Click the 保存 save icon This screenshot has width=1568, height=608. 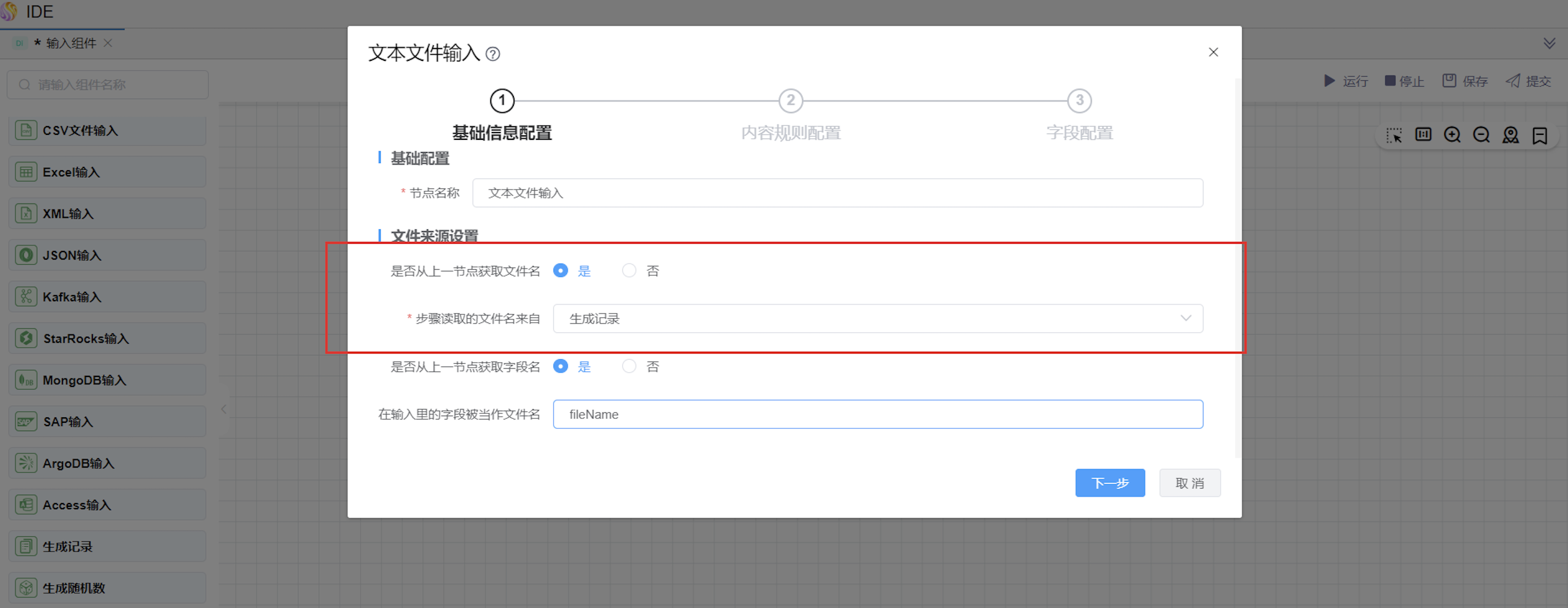click(1449, 81)
